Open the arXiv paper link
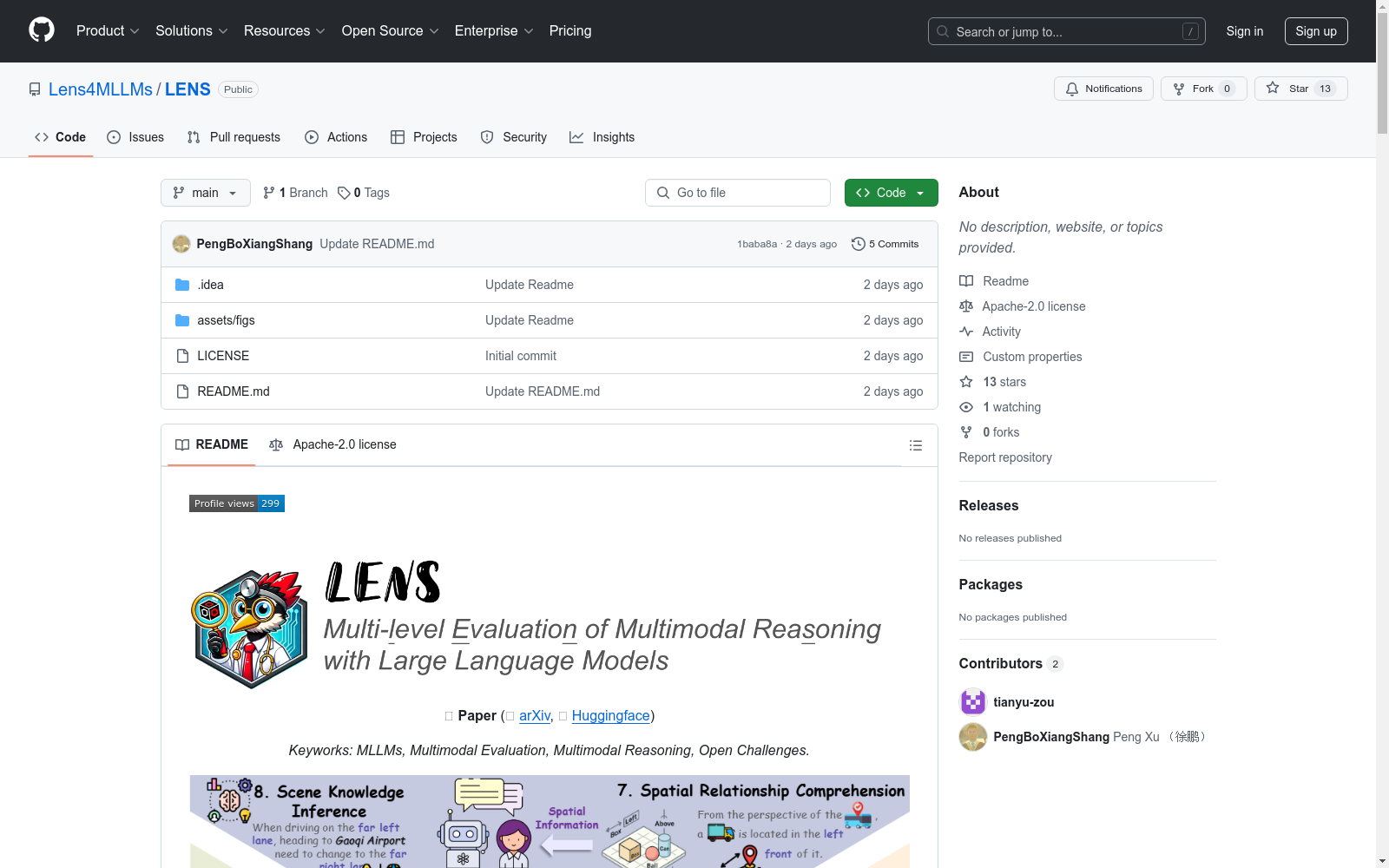 click(x=535, y=715)
